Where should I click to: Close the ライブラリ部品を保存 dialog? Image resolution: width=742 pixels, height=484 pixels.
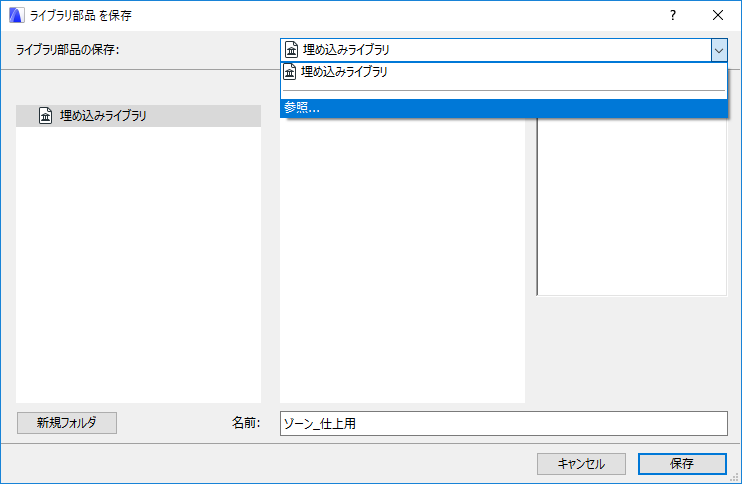(718, 16)
